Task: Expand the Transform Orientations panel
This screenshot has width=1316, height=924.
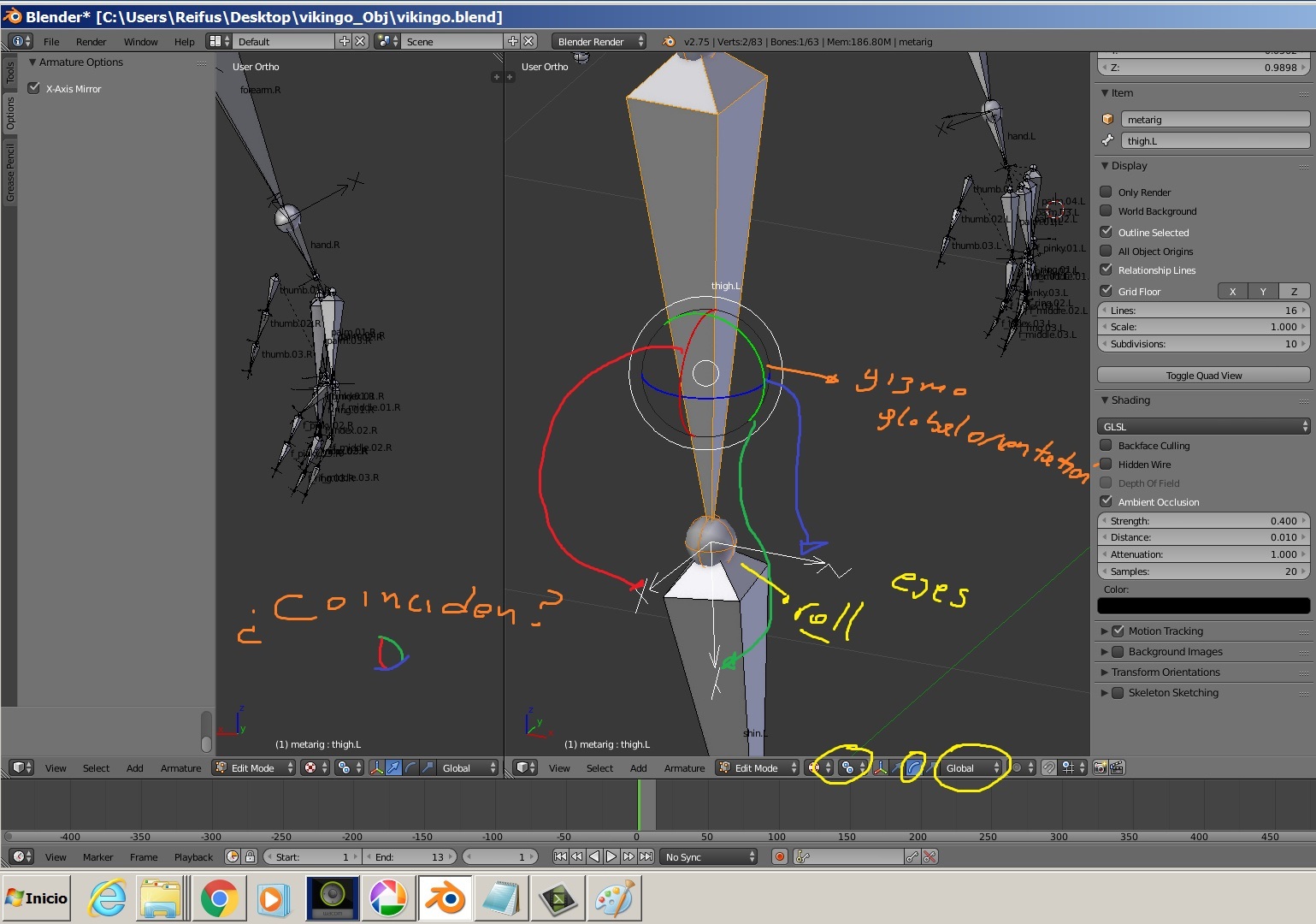Action: pos(1166,672)
